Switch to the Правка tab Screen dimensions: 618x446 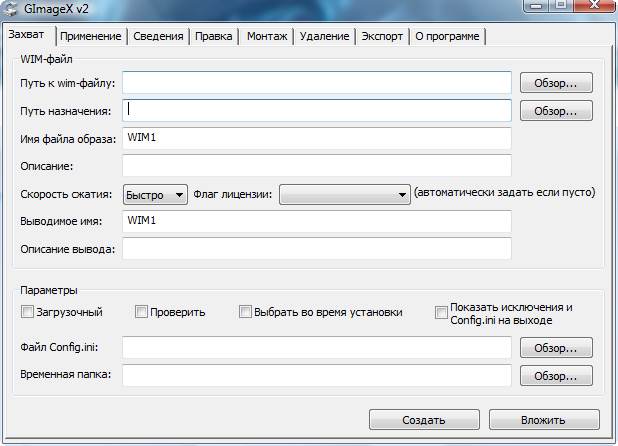tap(214, 36)
